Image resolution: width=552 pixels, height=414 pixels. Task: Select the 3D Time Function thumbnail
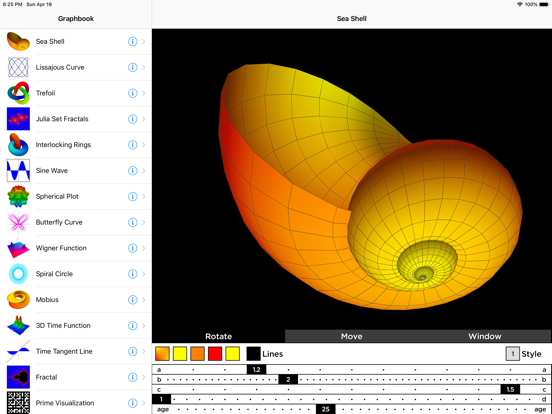point(18,326)
